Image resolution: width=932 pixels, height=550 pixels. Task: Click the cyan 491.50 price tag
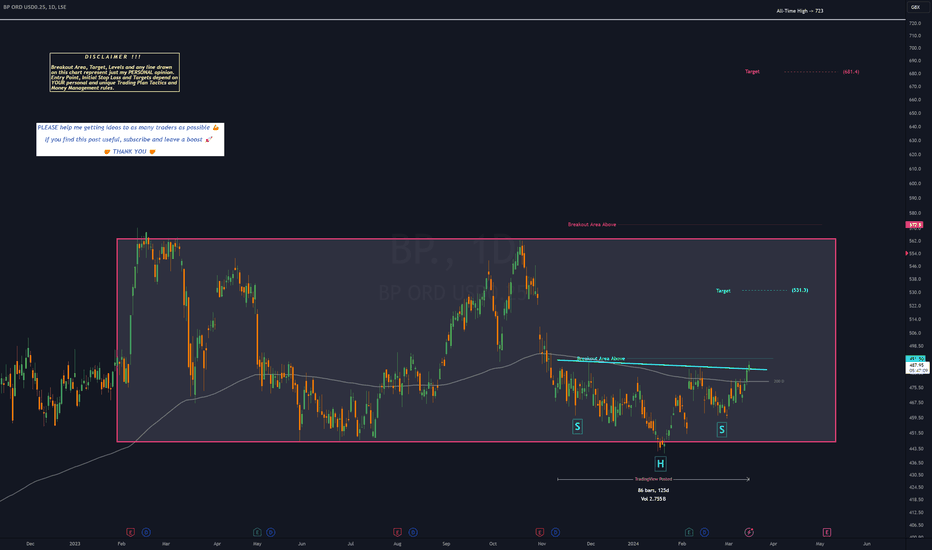pos(915,359)
